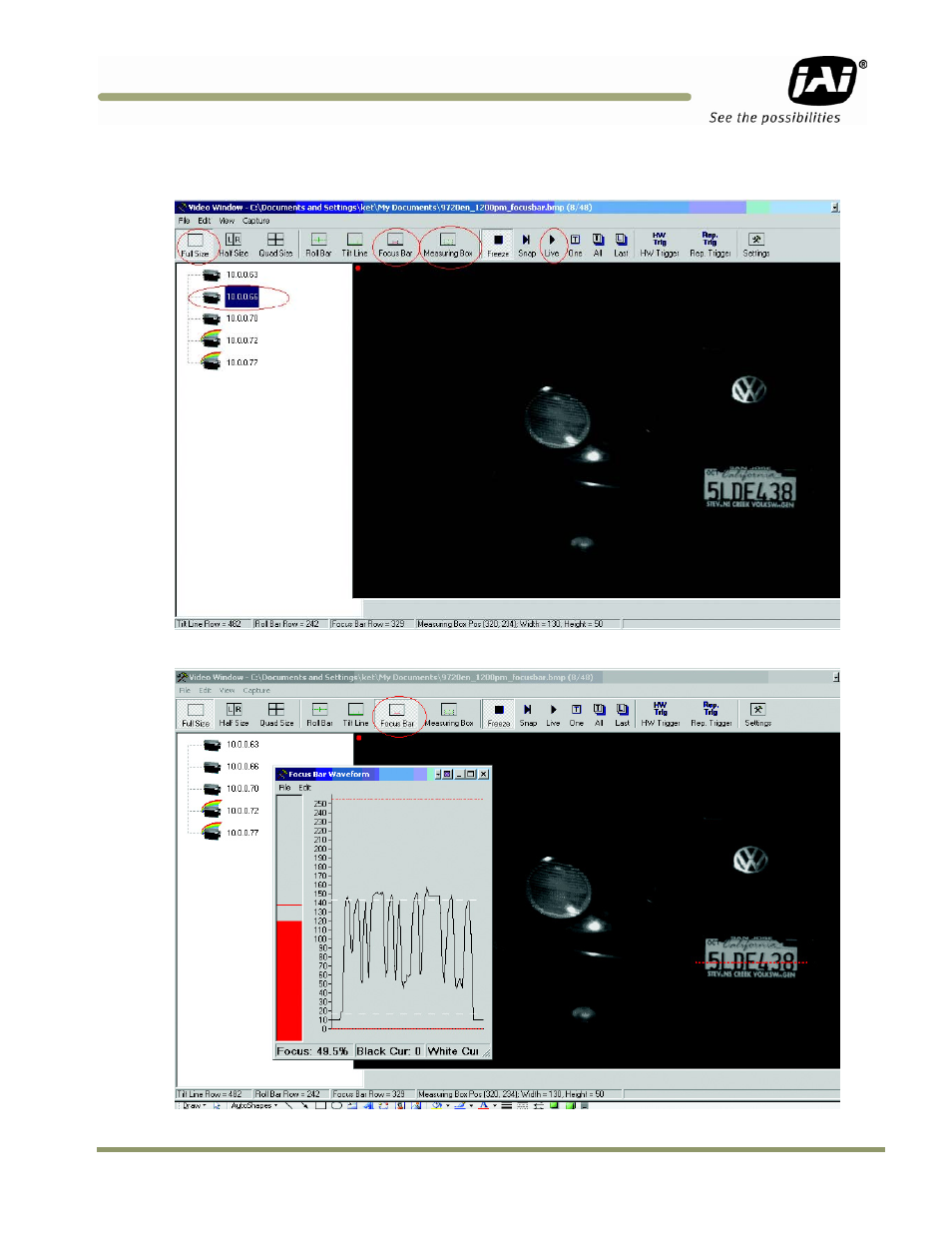Enable Roll Bar in upper Video Window toolbar
The height and width of the screenshot is (1233, 952).
pos(318,245)
